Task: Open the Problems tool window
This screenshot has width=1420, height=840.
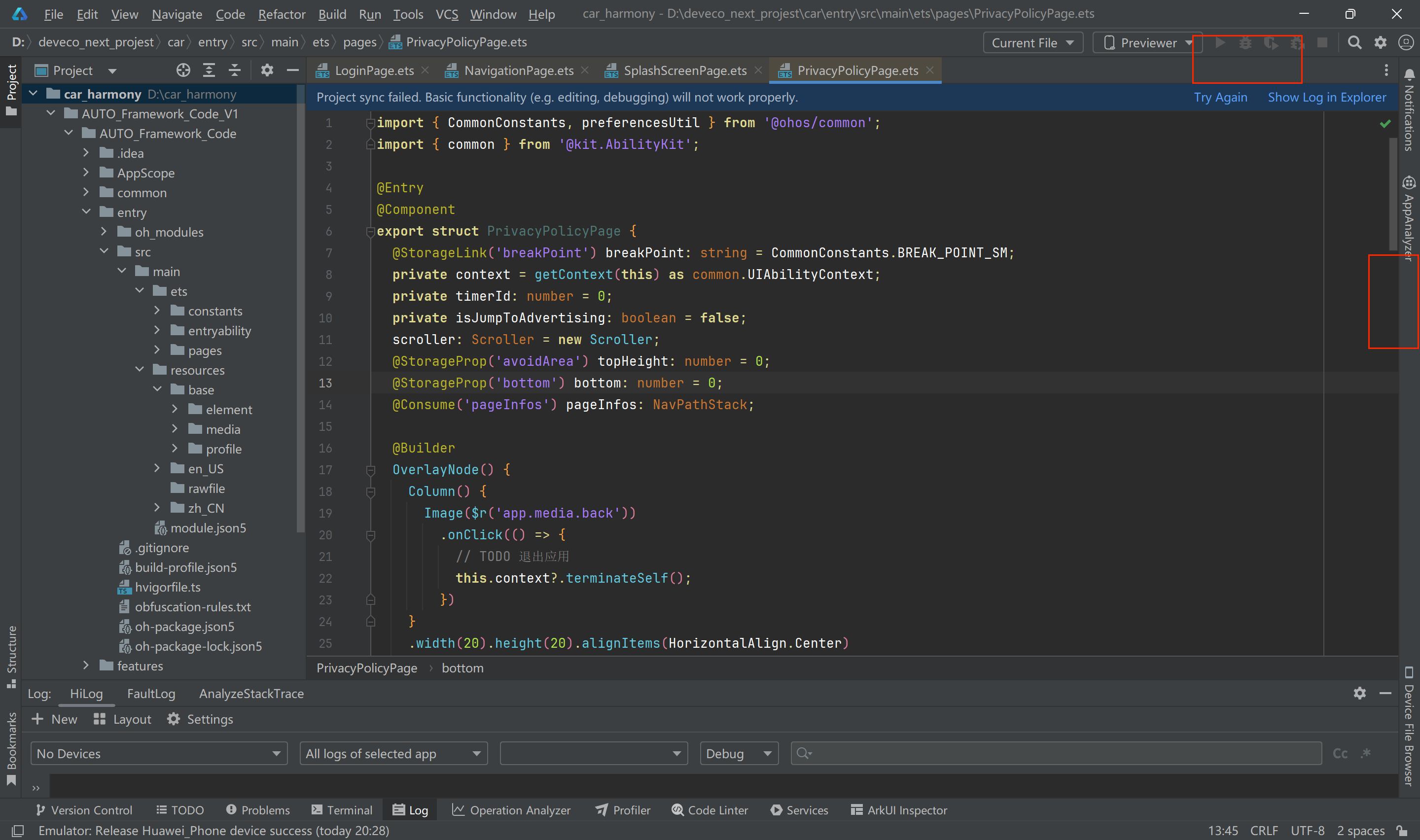Action: click(x=258, y=810)
